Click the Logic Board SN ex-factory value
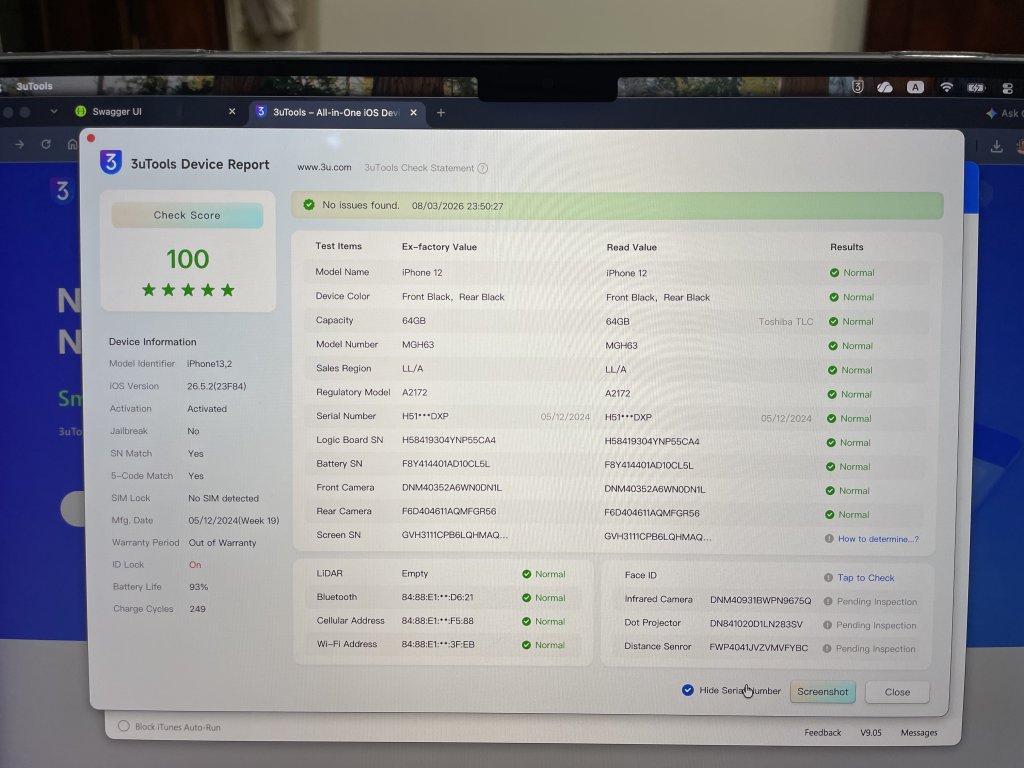Image resolution: width=1024 pixels, height=768 pixels. 449,440
